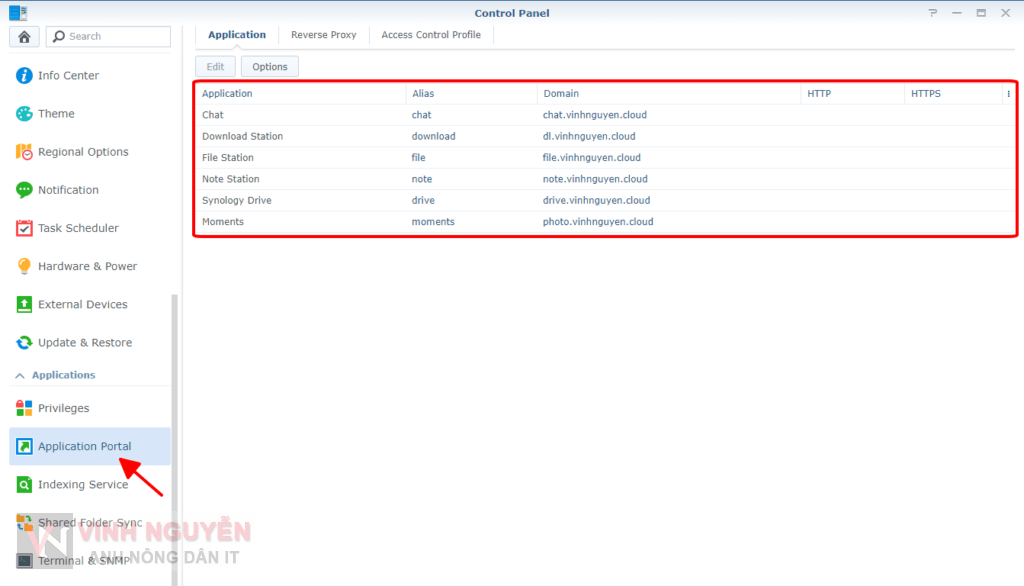
Task: Switch to Access Control Profile tab
Action: (431, 35)
